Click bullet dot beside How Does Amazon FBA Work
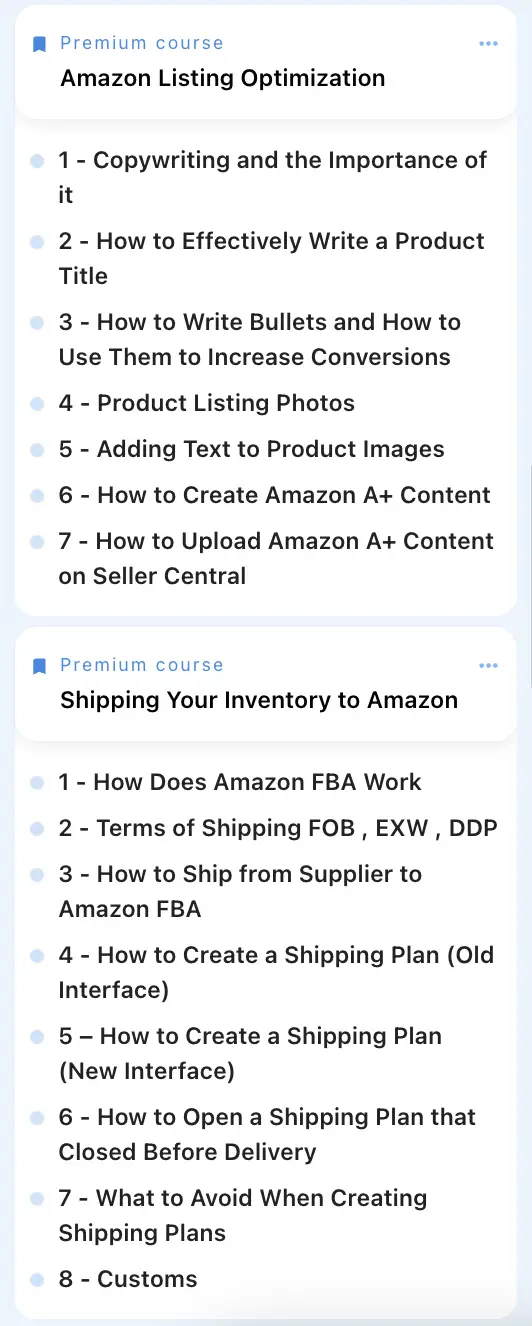The width and height of the screenshot is (532, 1326). pos(37,783)
